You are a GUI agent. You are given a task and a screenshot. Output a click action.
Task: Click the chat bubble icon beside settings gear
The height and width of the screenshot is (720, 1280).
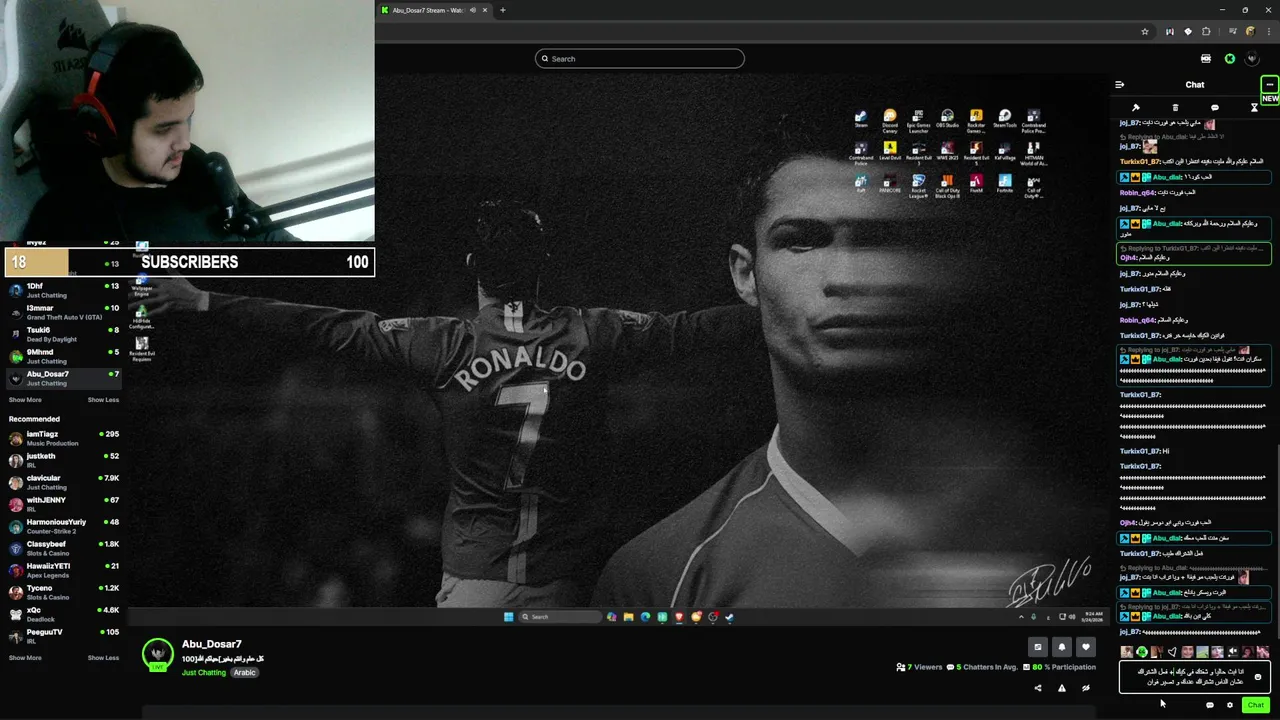click(x=1210, y=705)
